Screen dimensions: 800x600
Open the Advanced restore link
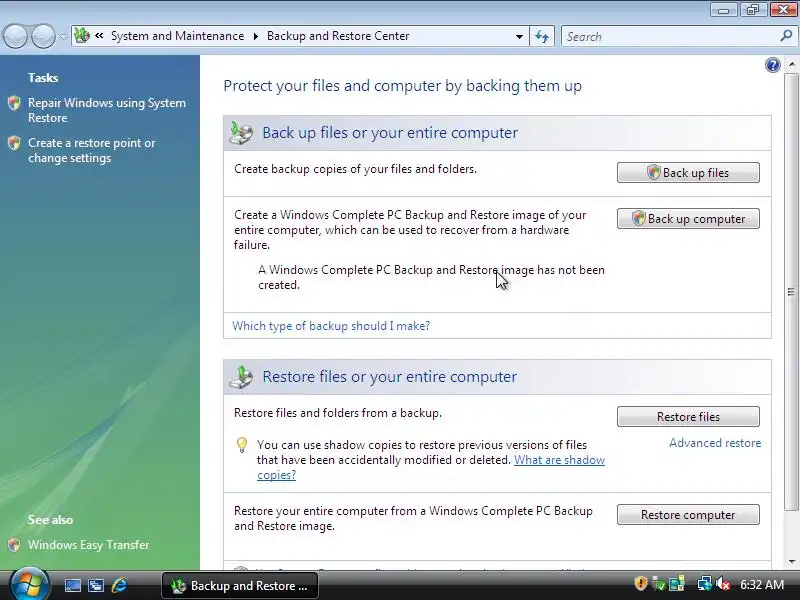[x=715, y=443]
